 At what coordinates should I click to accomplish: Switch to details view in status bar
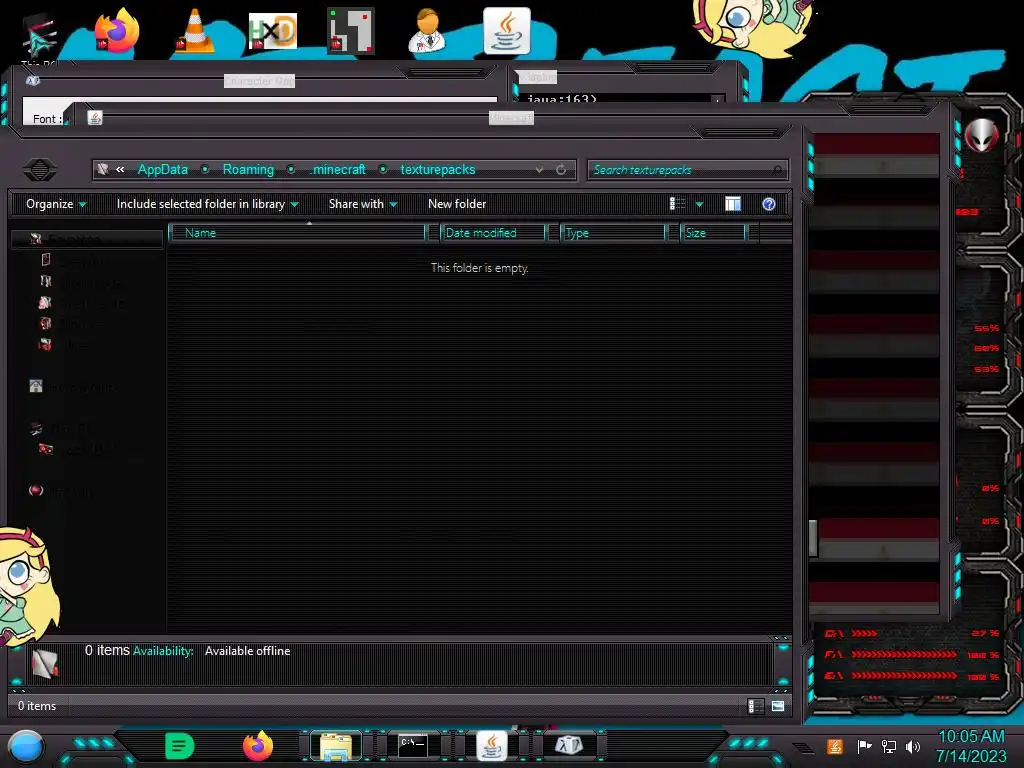click(756, 706)
